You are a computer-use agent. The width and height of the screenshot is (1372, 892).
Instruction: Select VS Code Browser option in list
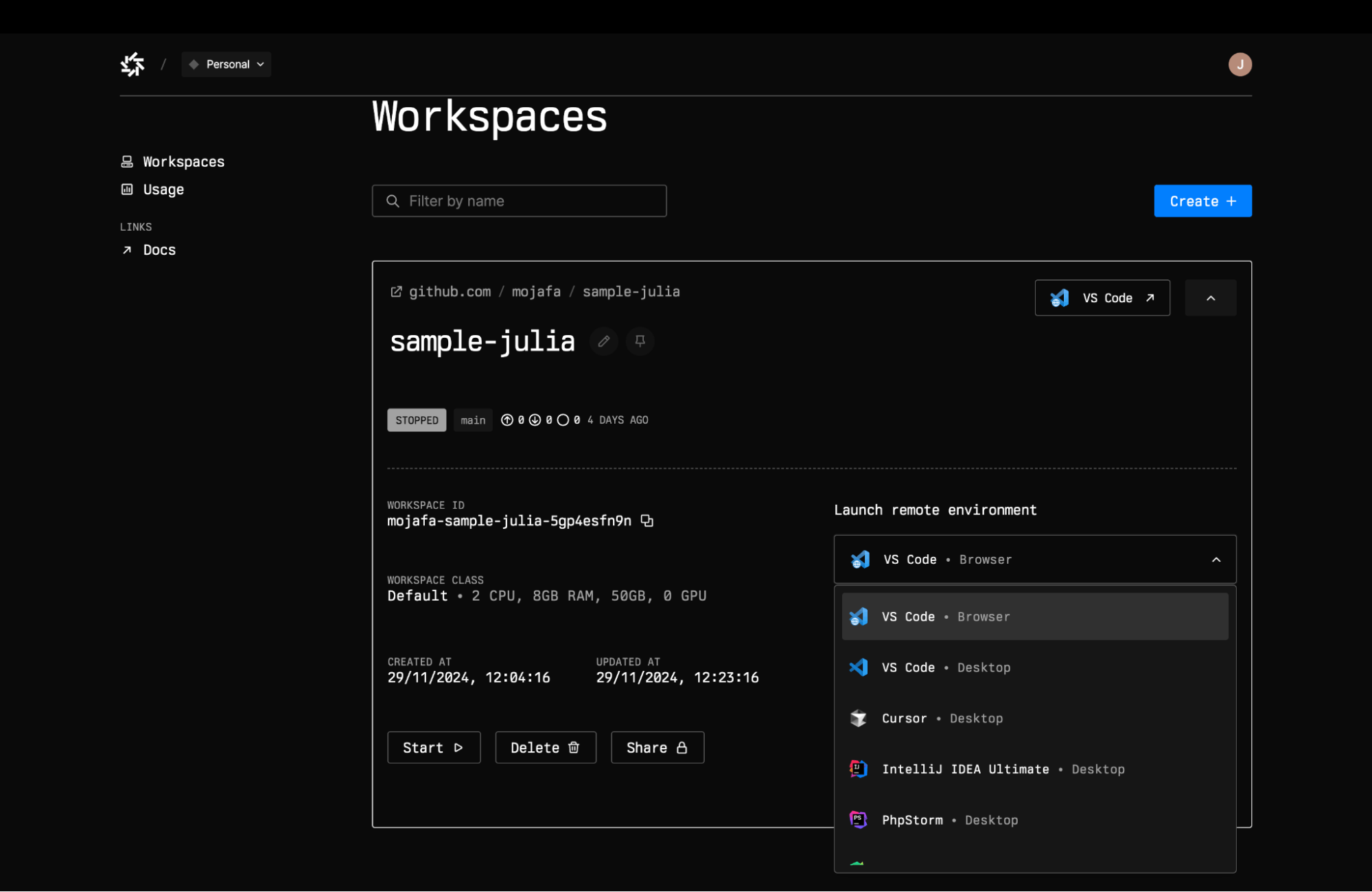pos(1035,617)
